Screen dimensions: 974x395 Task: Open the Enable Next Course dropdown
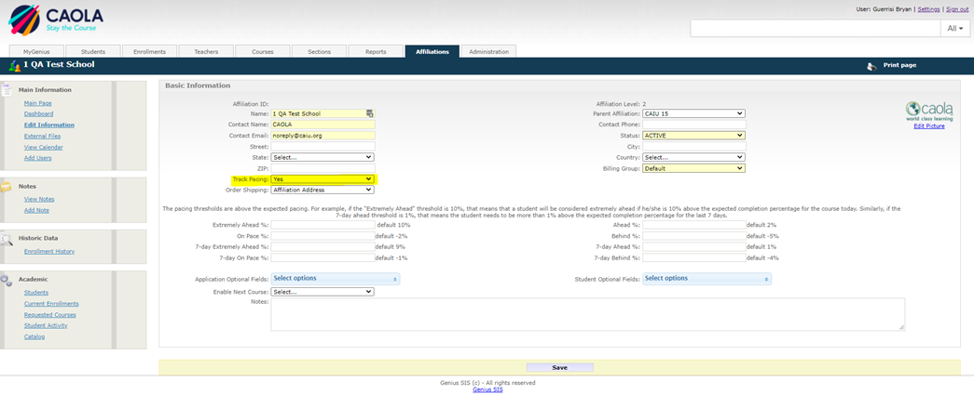[322, 292]
